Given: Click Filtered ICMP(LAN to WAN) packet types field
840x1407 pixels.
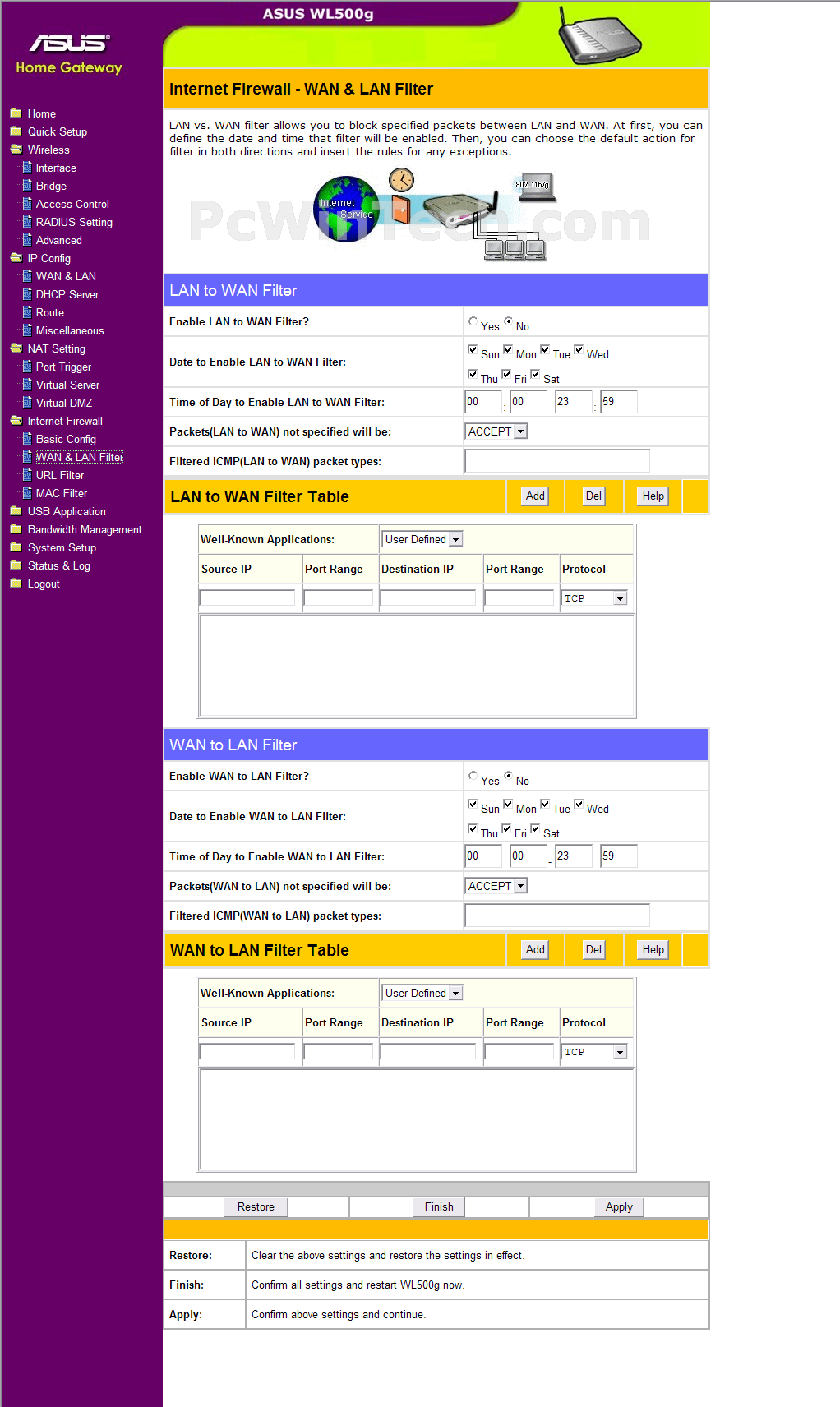Looking at the screenshot, I should pos(557,461).
